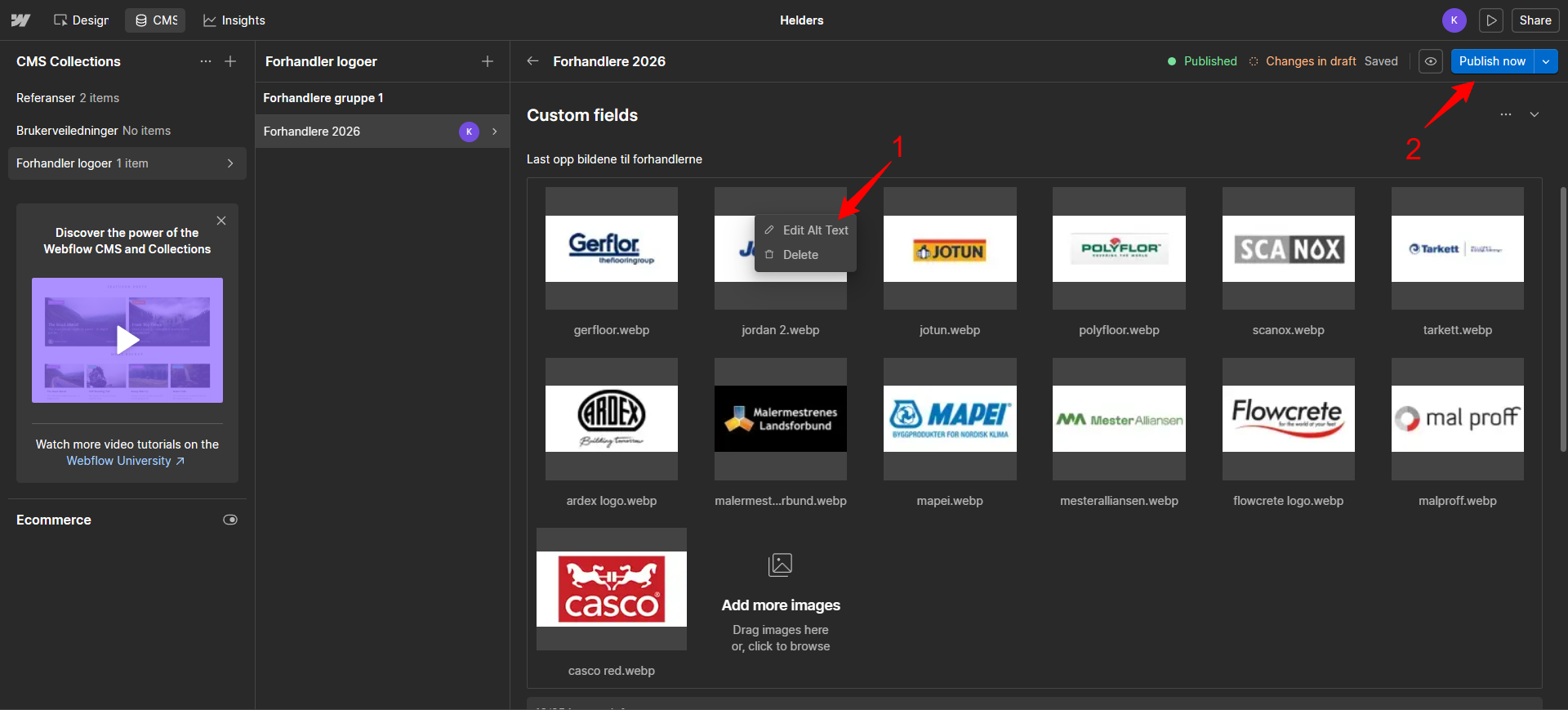
Task: Select the Tarkett logo thumbnail
Action: point(1458,248)
